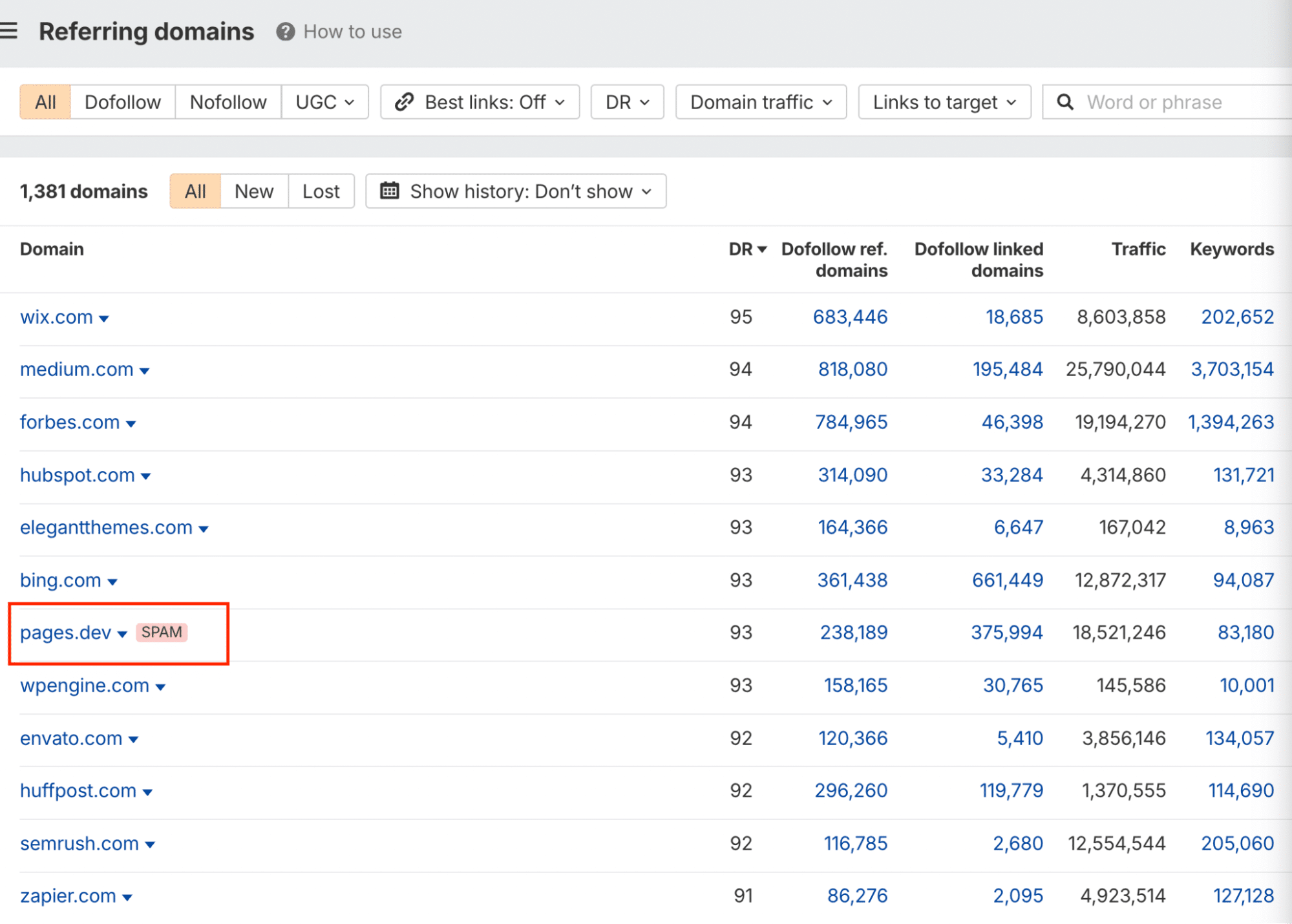The height and width of the screenshot is (924, 1292).
Task: Open the envato.com domain link
Action: (x=71, y=739)
